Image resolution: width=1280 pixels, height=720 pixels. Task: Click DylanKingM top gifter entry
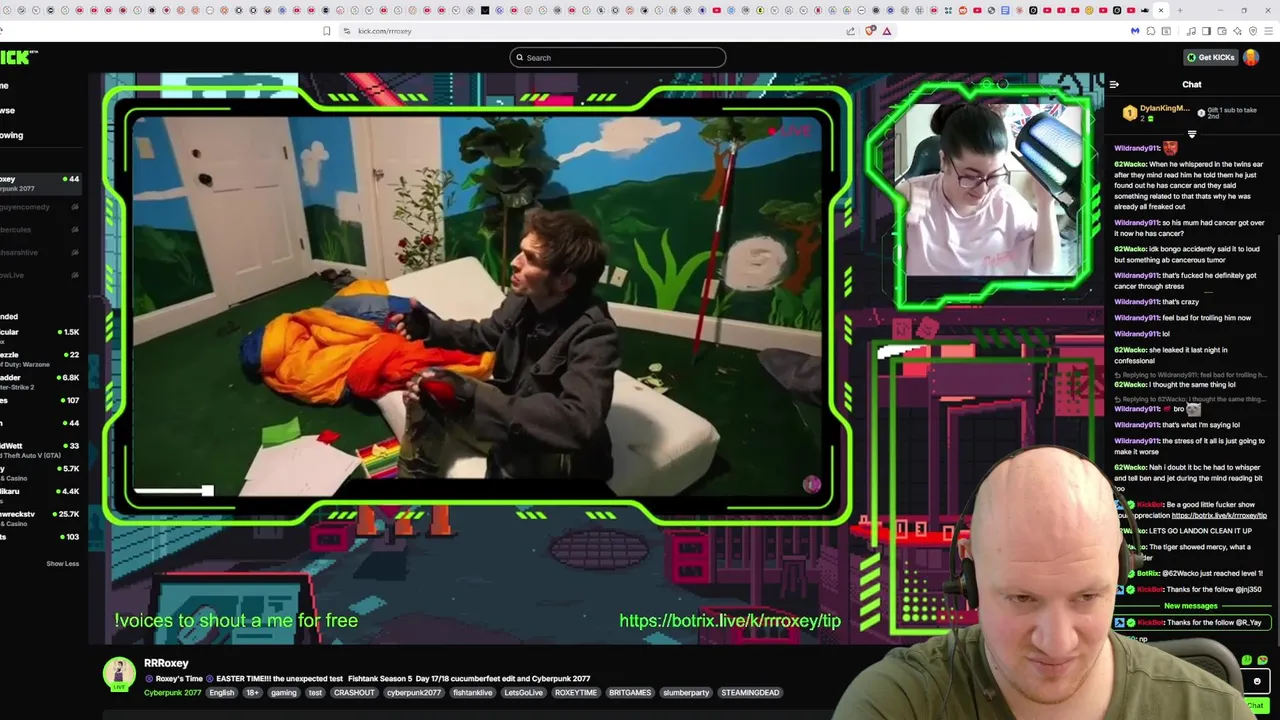tap(1156, 112)
